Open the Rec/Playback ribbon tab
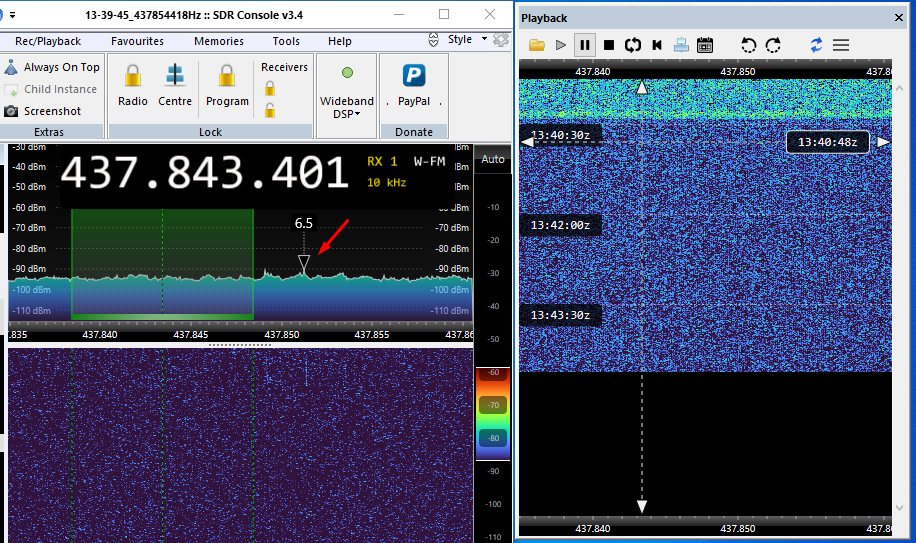Screen dimensions: 916x543 click(x=48, y=41)
